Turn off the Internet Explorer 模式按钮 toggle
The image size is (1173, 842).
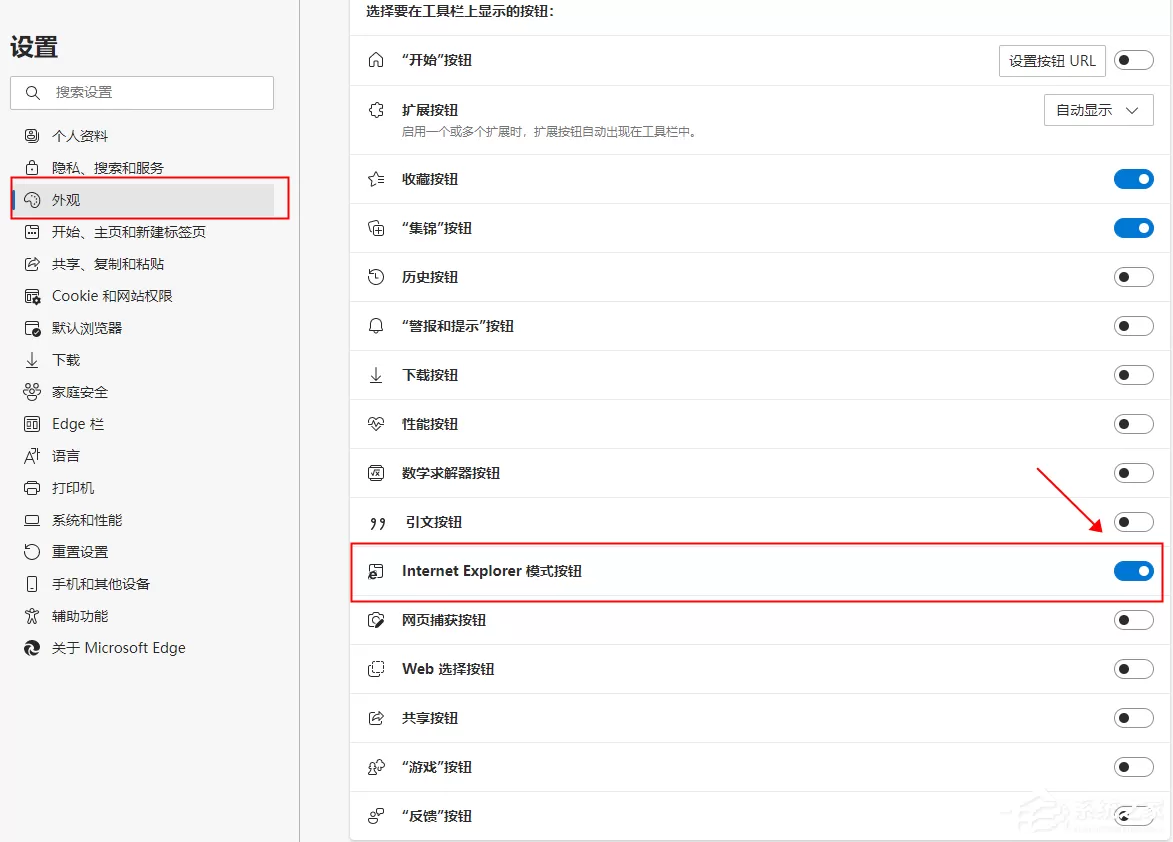click(x=1133, y=571)
